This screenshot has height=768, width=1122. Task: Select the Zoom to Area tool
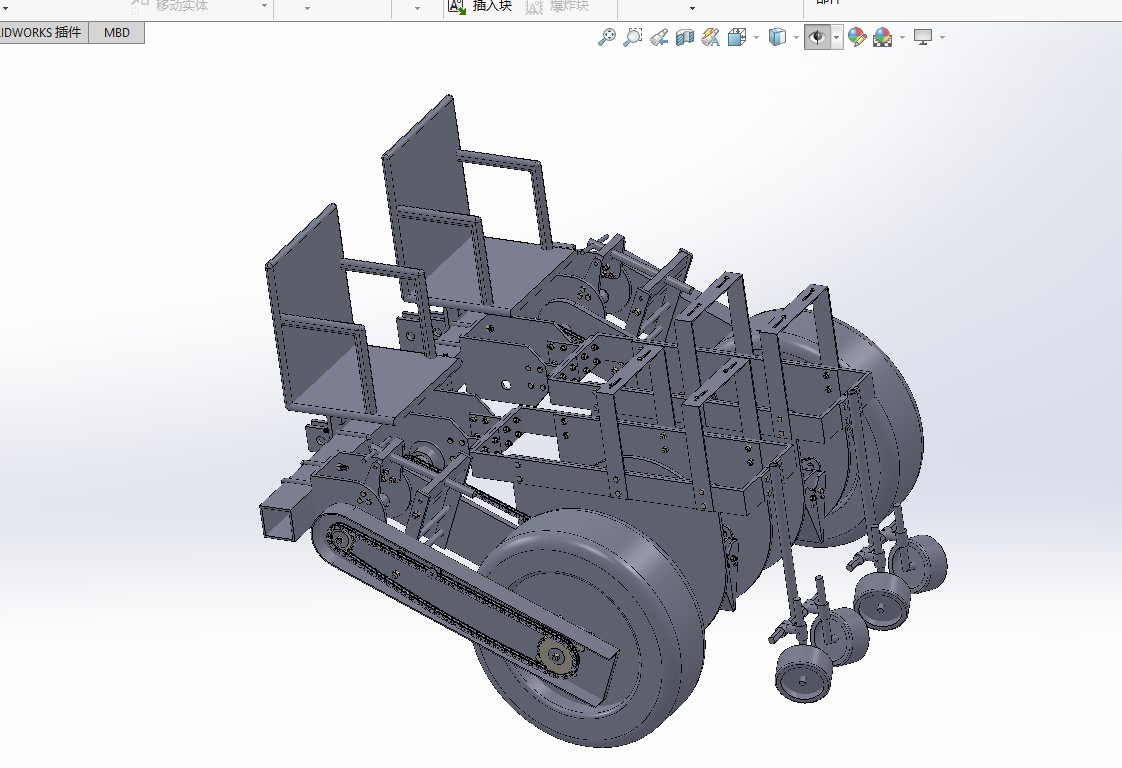pyautogui.click(x=632, y=38)
